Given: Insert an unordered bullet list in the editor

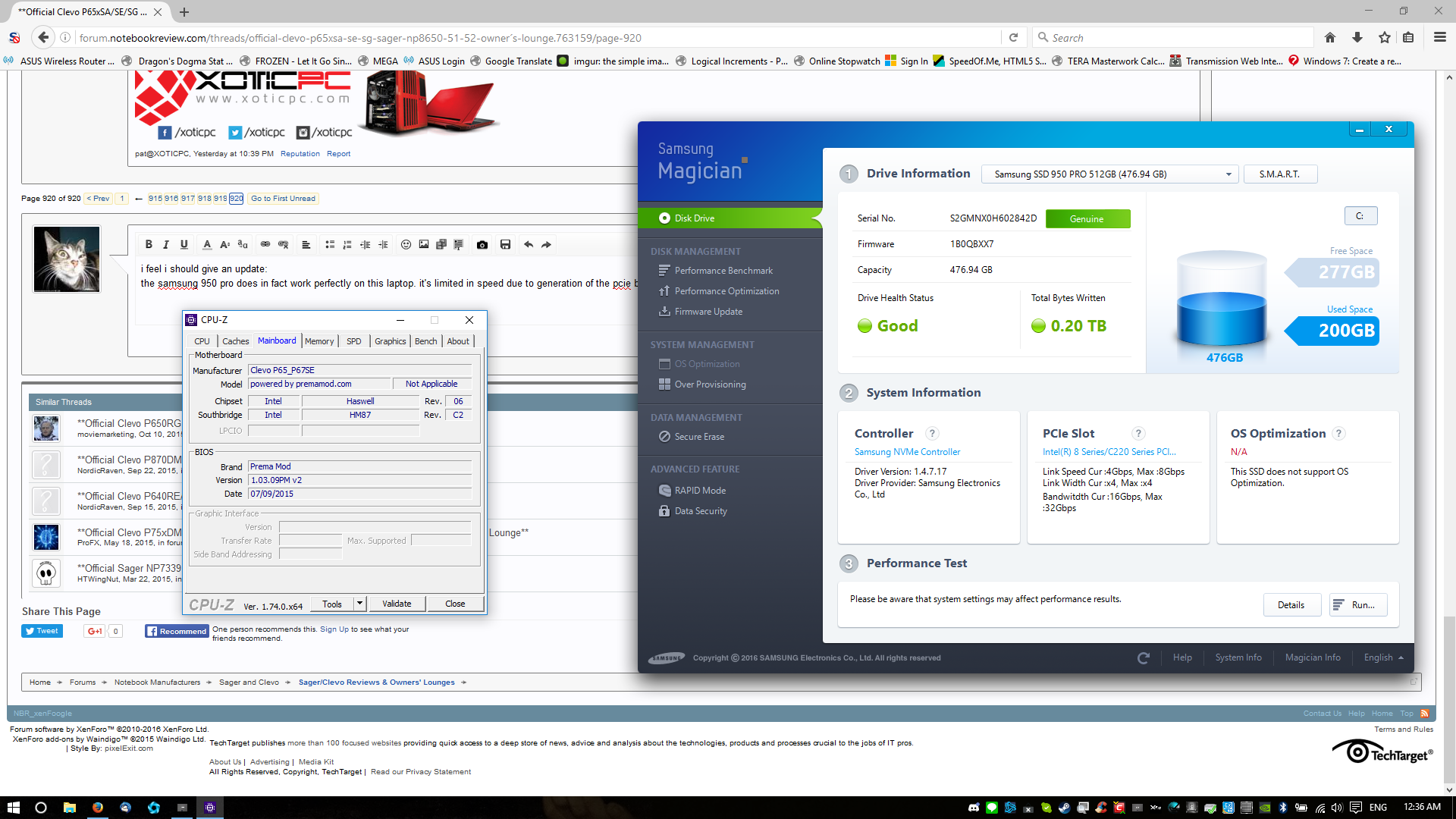Looking at the screenshot, I should pyautogui.click(x=330, y=244).
